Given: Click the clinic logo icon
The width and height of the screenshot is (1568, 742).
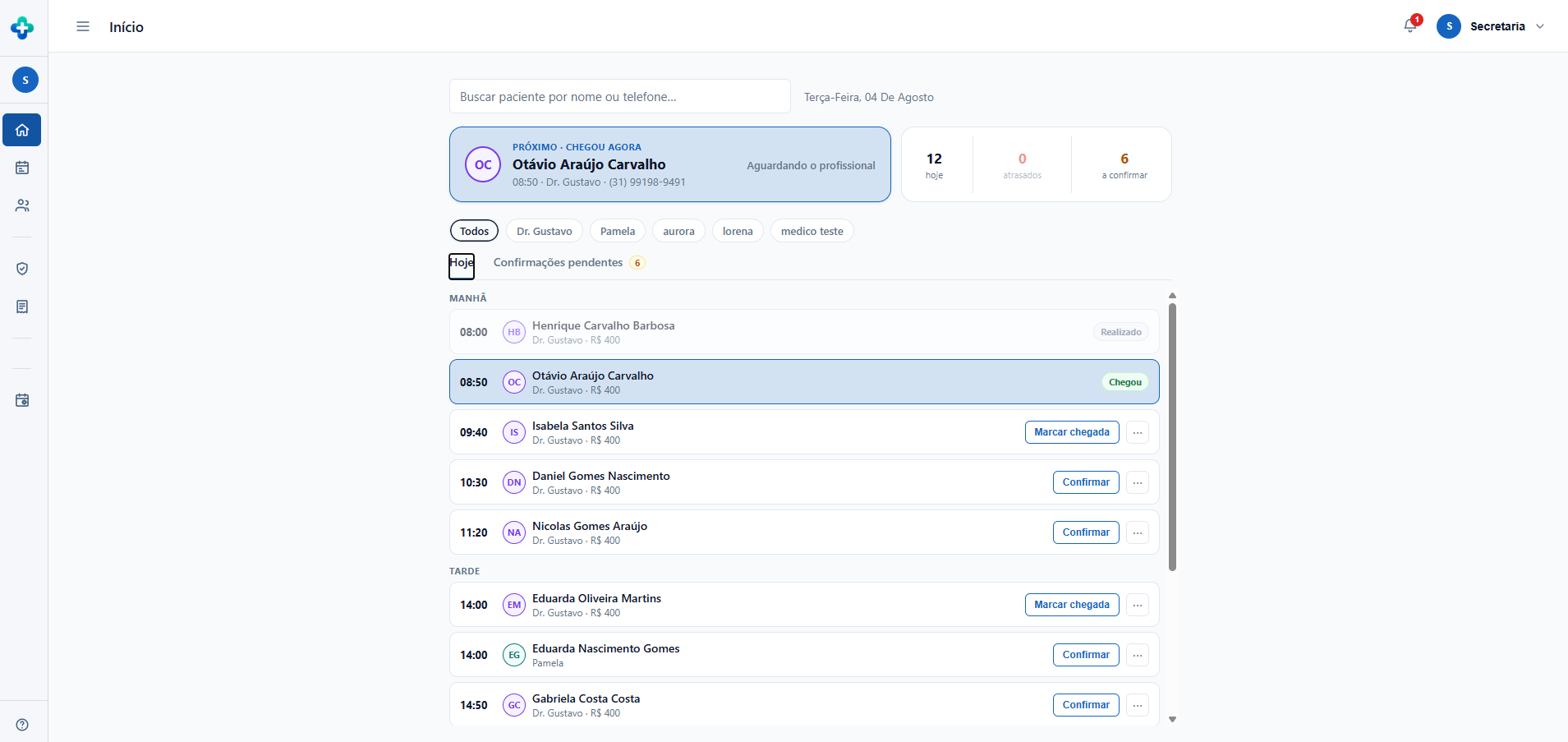Looking at the screenshot, I should (x=22, y=28).
